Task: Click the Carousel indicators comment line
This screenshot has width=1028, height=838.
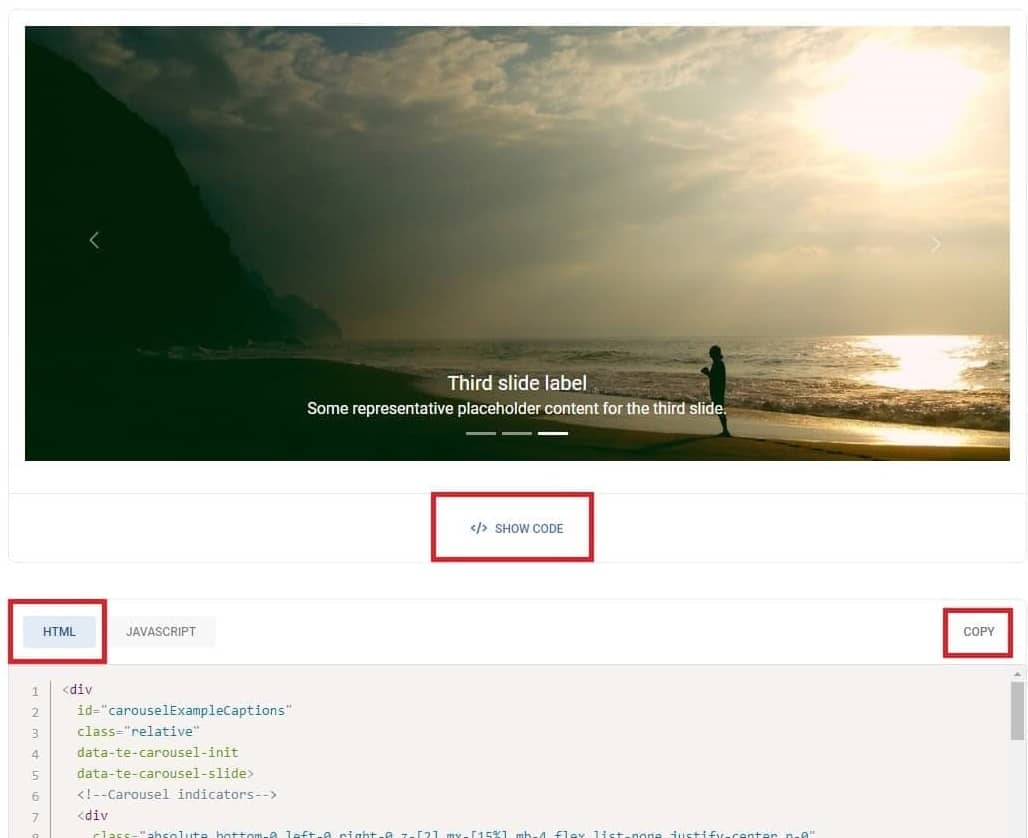Action: click(177, 795)
